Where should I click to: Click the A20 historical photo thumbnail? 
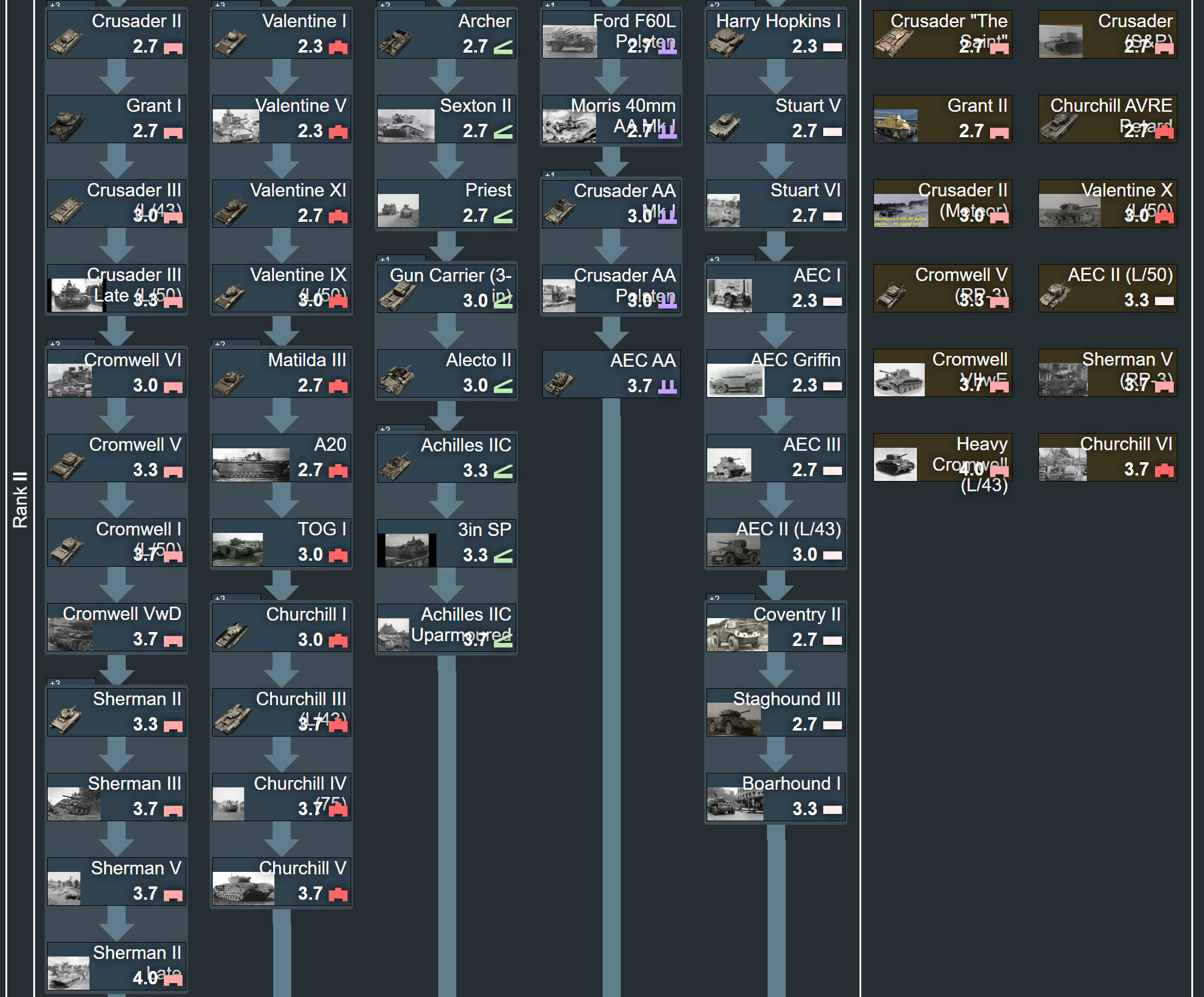(x=250, y=464)
